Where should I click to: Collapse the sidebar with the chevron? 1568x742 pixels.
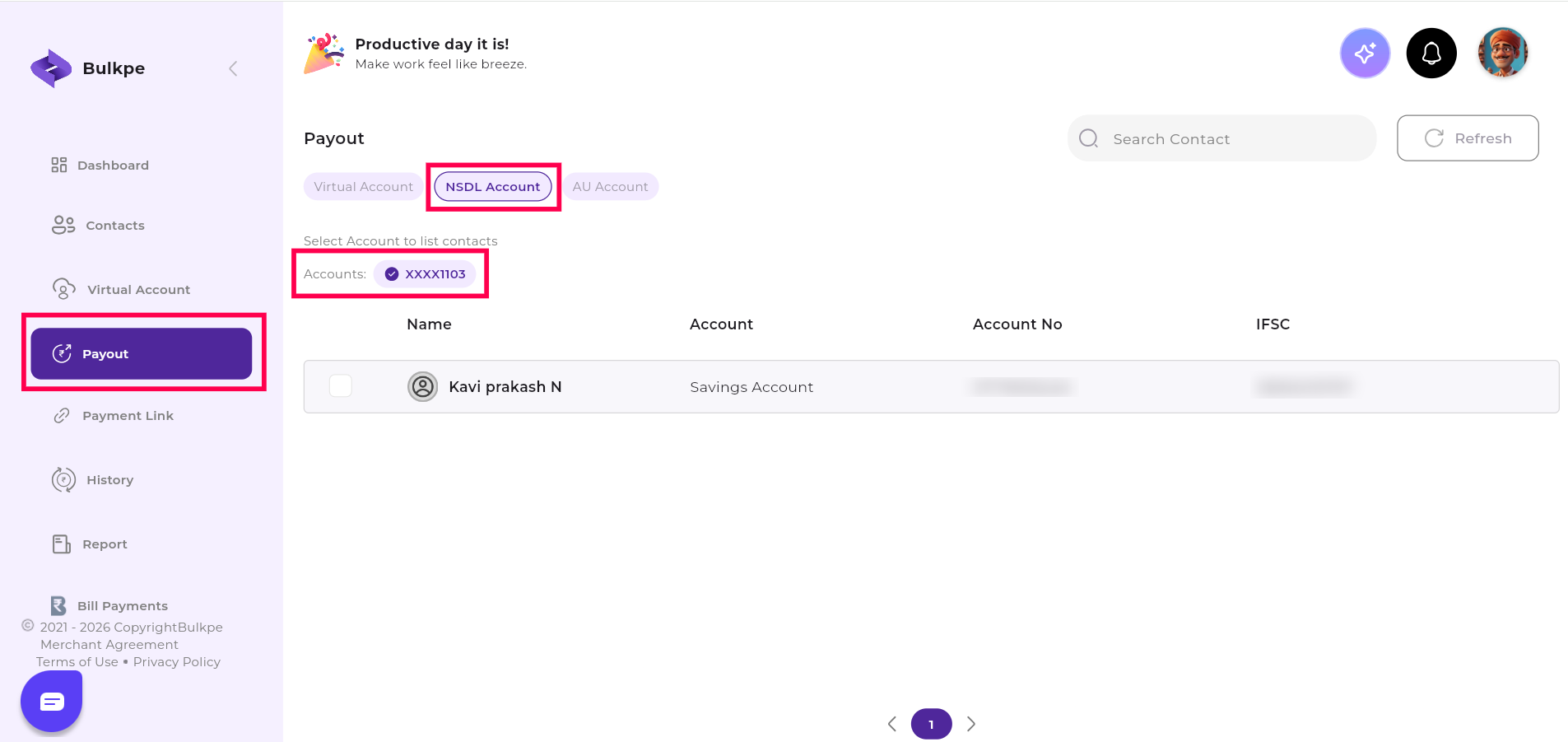(x=233, y=68)
